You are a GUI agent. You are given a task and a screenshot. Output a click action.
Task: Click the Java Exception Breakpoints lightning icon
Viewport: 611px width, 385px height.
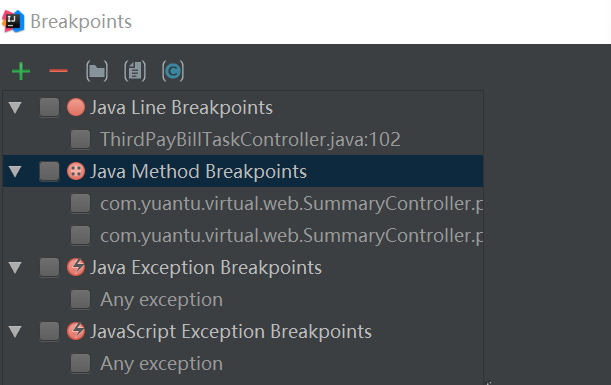76,267
